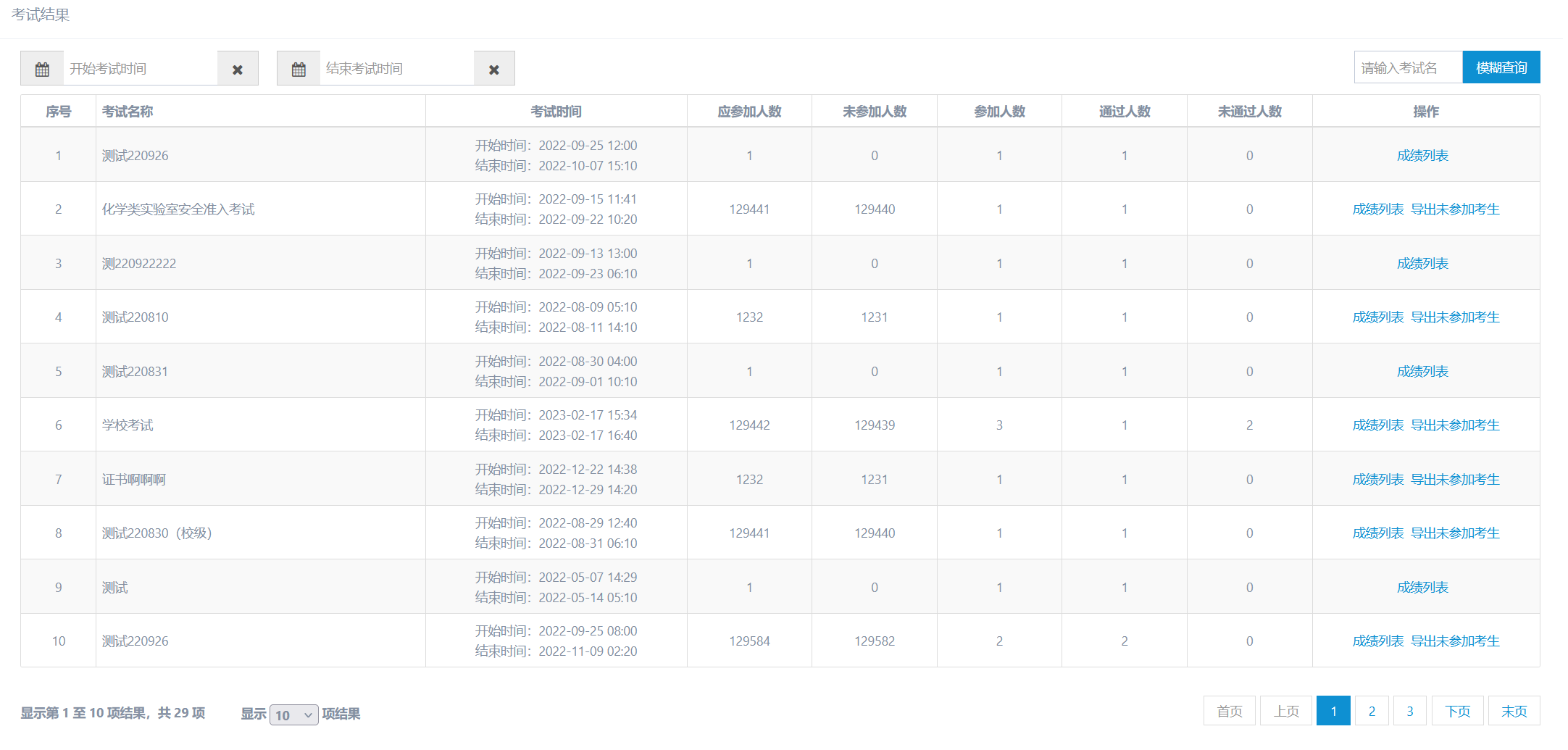
Task: Click the 序号 column header
Action: [x=59, y=112]
